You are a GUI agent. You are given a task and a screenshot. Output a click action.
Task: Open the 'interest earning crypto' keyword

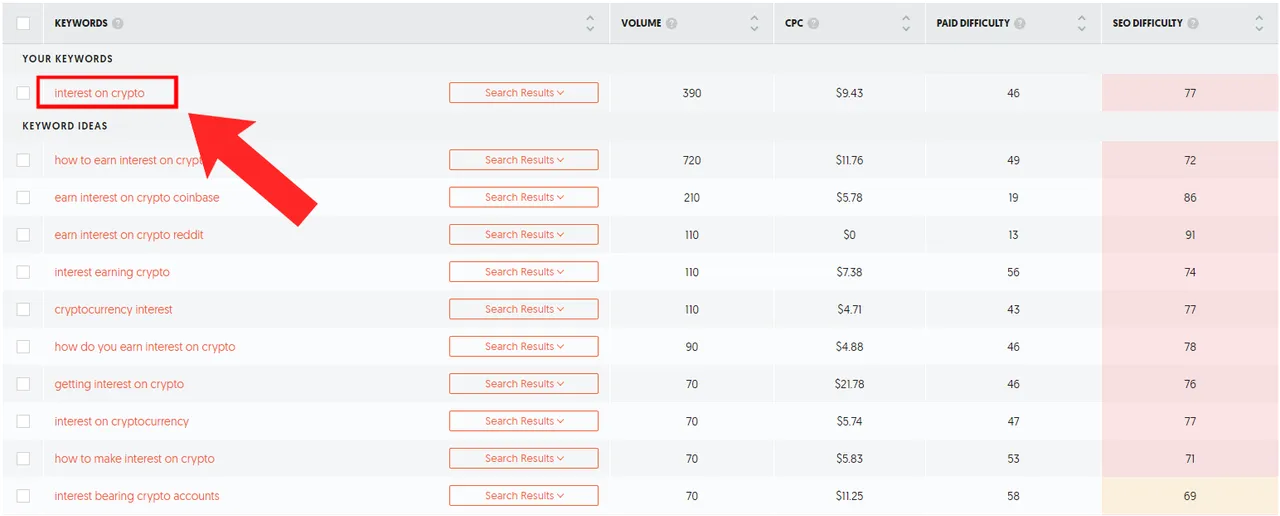click(x=112, y=272)
